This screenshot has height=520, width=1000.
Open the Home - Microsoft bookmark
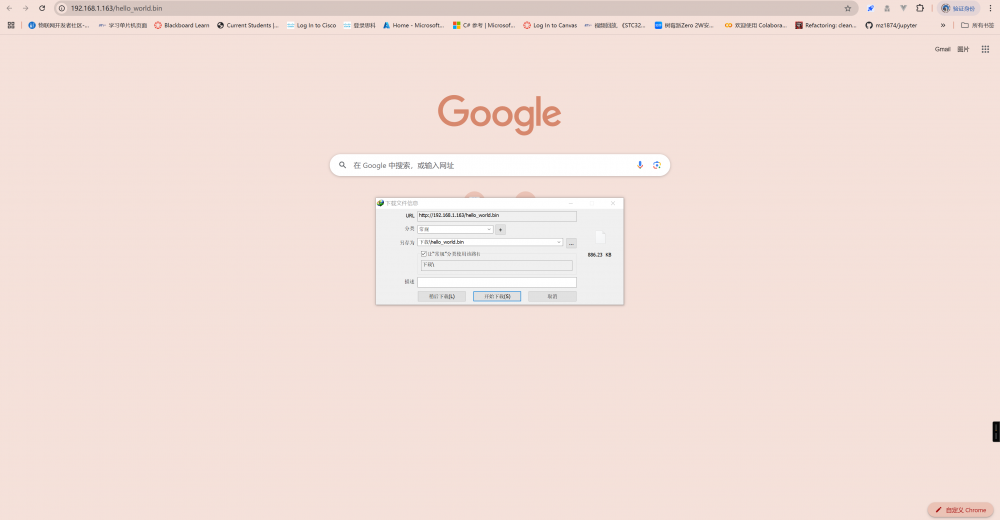413,26
